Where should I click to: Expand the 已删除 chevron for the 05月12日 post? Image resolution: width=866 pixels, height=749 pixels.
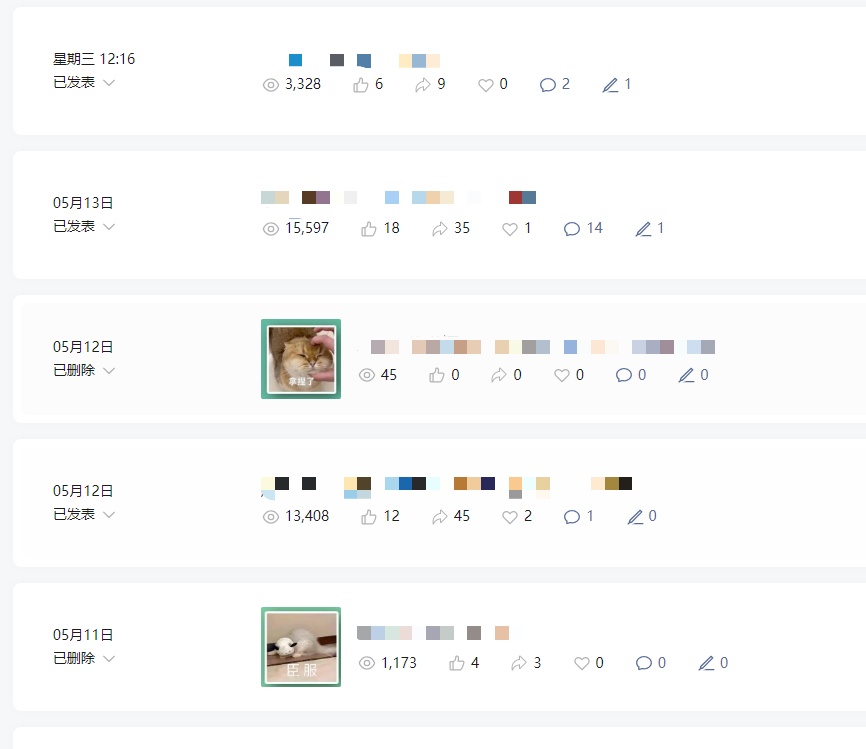click(109, 371)
